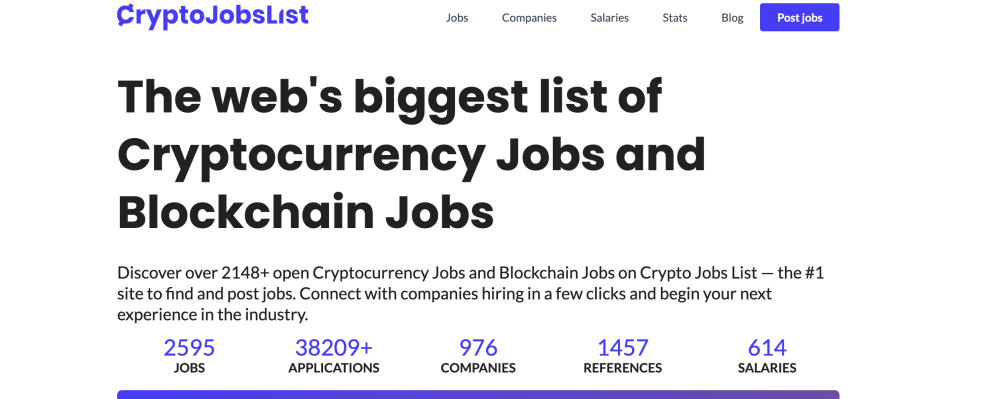Visit the Blog link
The height and width of the screenshot is (399, 1000).
(x=732, y=18)
